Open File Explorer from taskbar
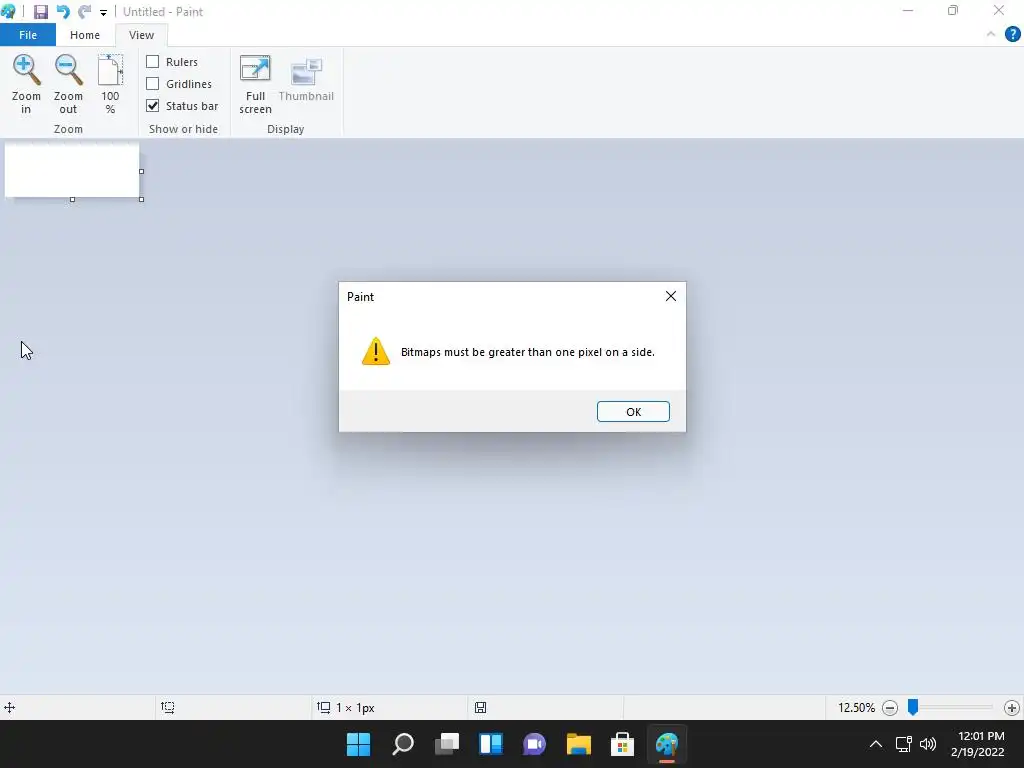1024x768 pixels. pyautogui.click(x=579, y=744)
